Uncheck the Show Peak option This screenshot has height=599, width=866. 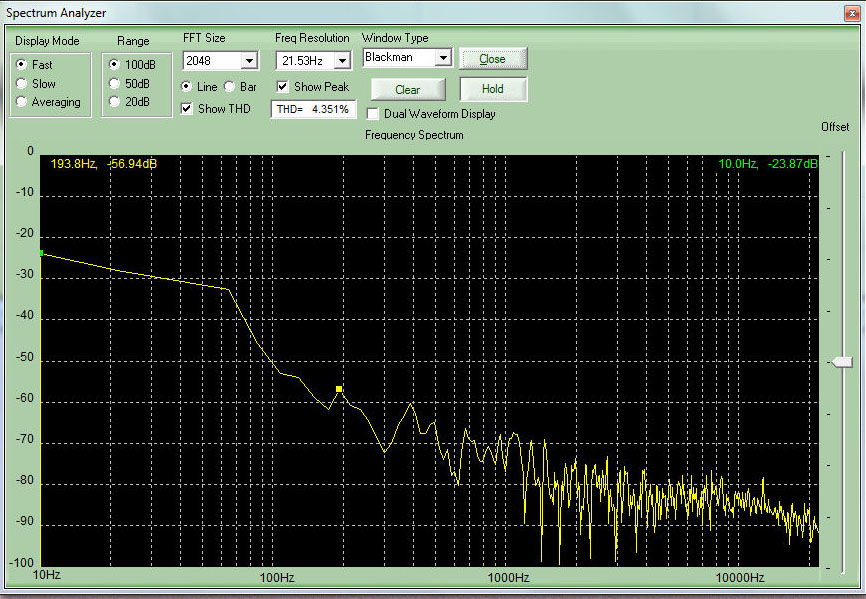(283, 87)
